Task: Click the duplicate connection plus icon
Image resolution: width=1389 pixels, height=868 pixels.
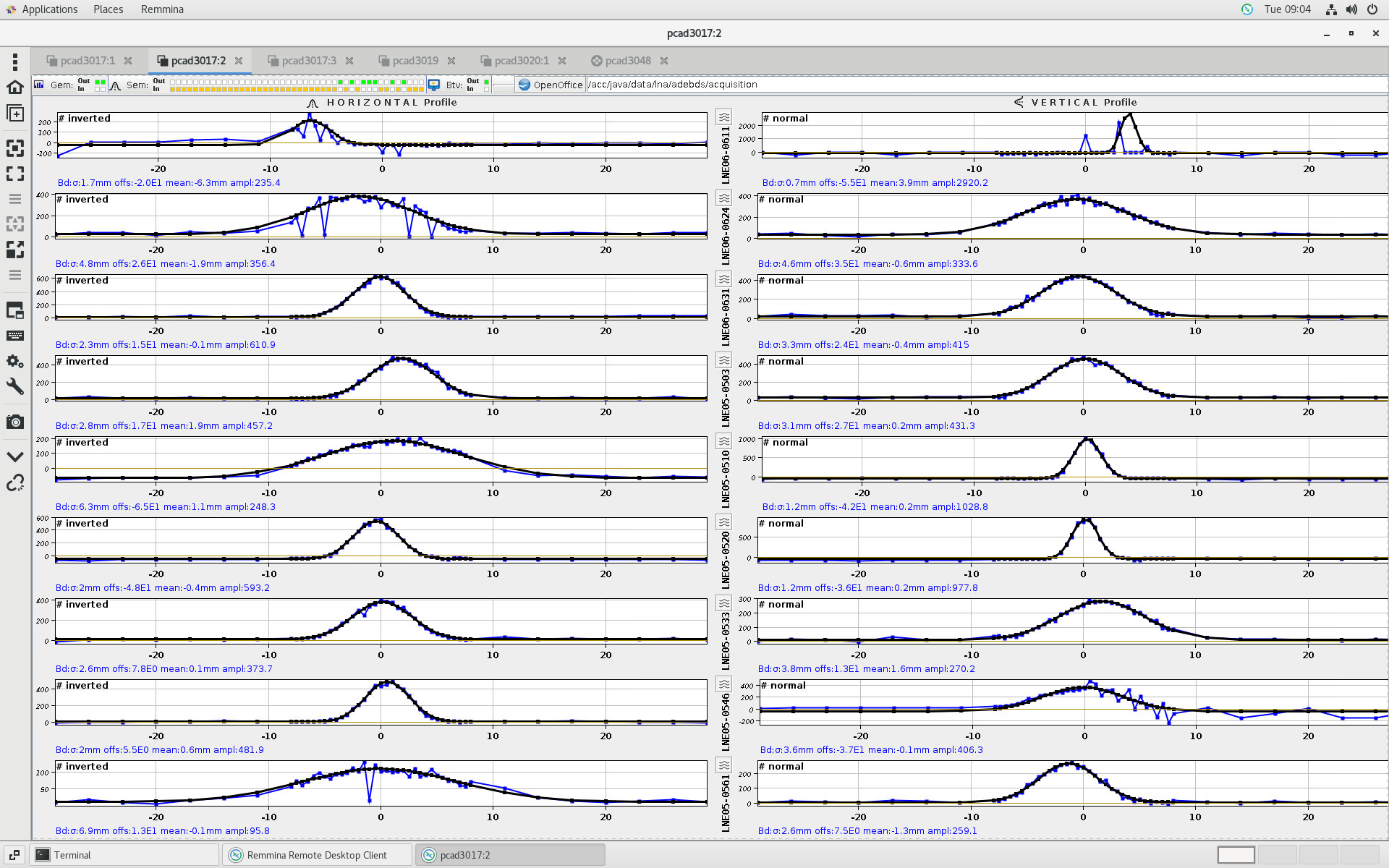Action: tap(14, 114)
